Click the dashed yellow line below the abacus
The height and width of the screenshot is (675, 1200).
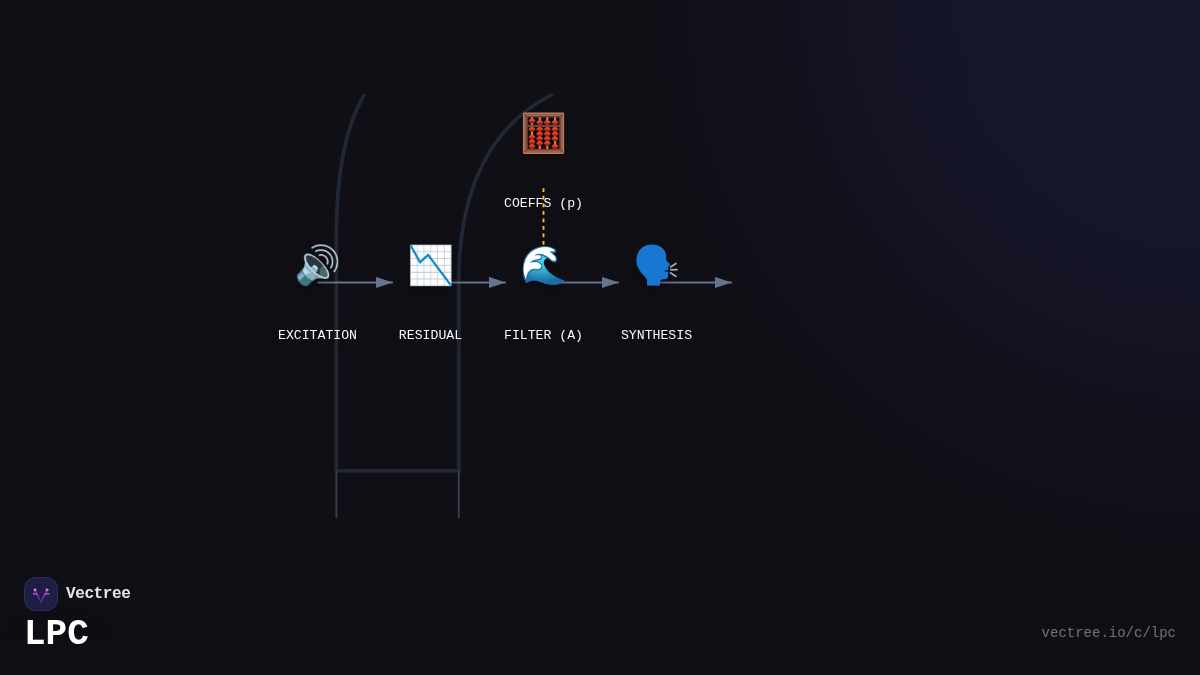(x=543, y=225)
